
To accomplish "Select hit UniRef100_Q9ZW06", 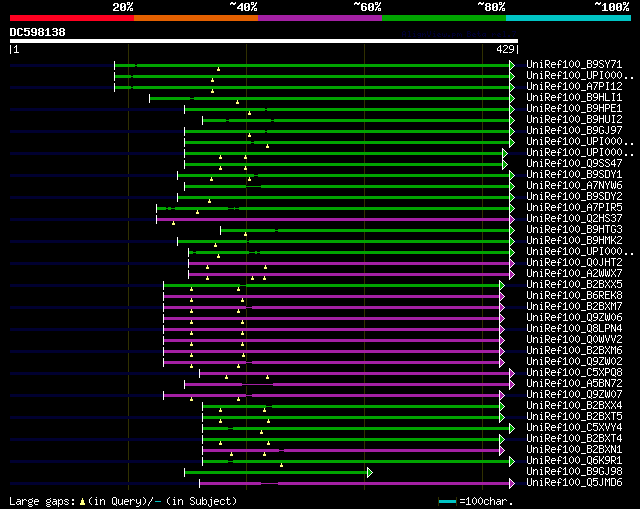I will (x=574, y=318).
